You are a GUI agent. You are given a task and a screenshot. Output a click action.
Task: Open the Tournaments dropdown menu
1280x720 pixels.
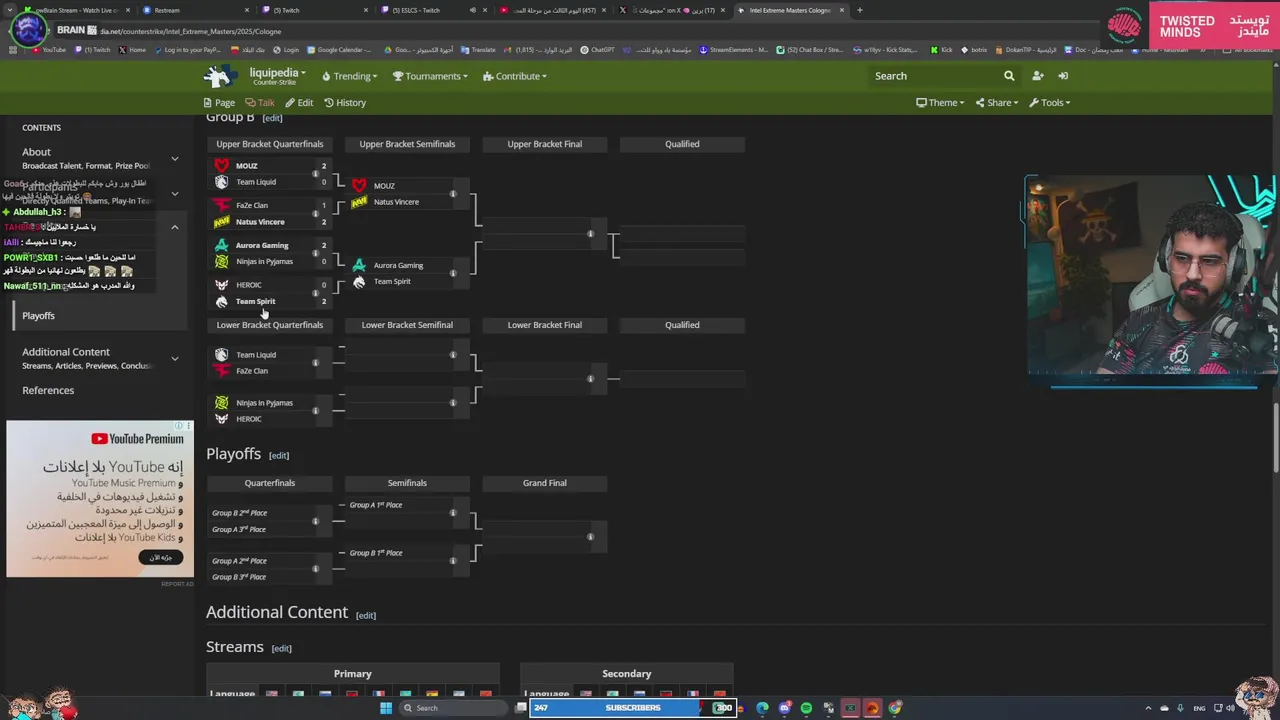point(430,76)
